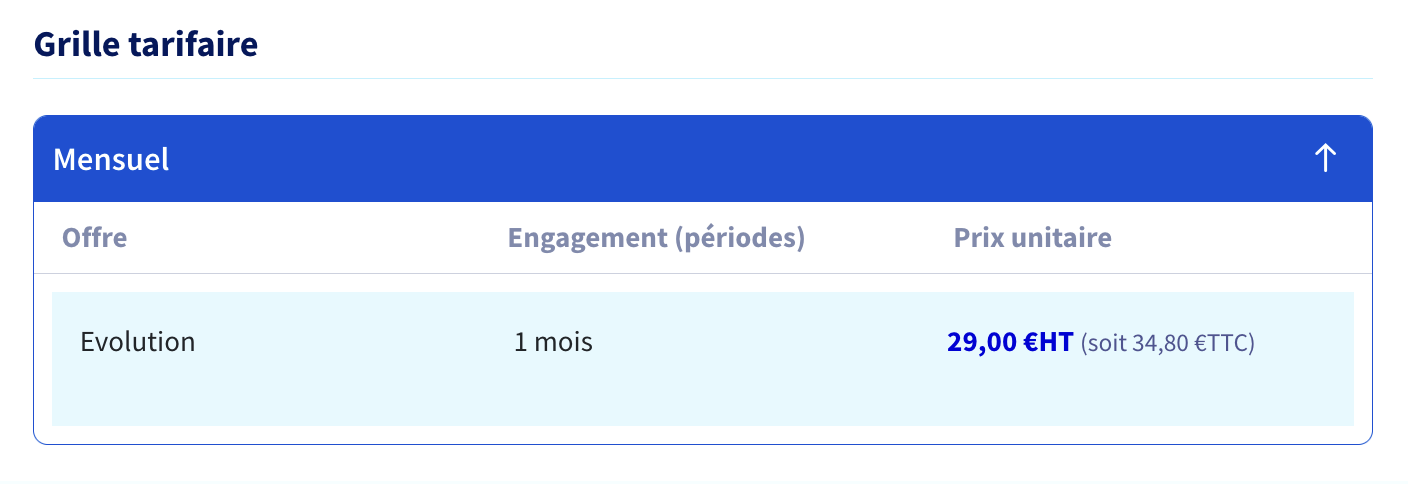Viewport: 1408px width, 484px height.
Task: Click the empty space right of Prix unitaire
Action: (x=1240, y=238)
